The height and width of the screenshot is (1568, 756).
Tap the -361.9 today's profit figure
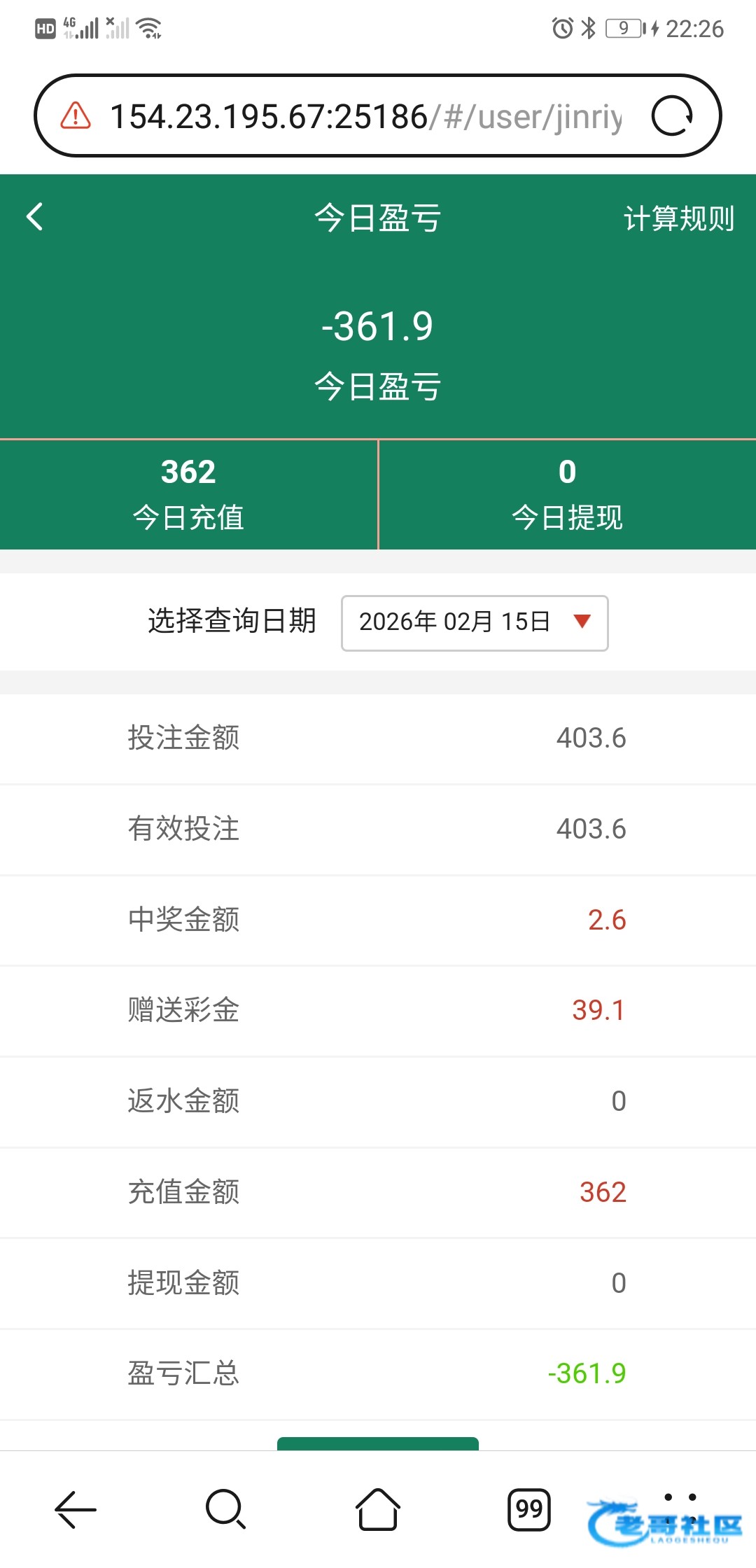coord(377,326)
